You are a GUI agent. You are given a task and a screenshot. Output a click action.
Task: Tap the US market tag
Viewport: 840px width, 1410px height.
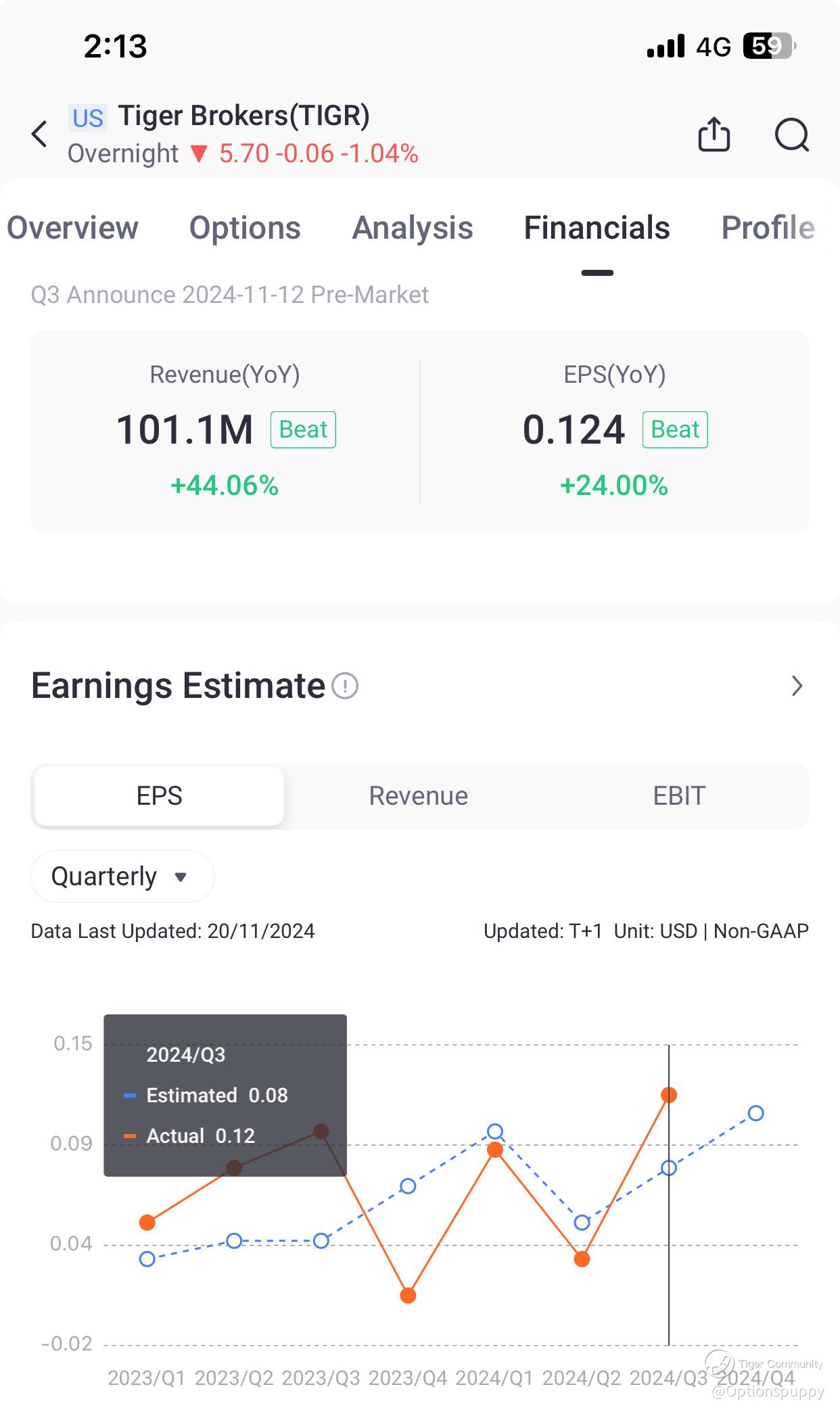(x=88, y=118)
